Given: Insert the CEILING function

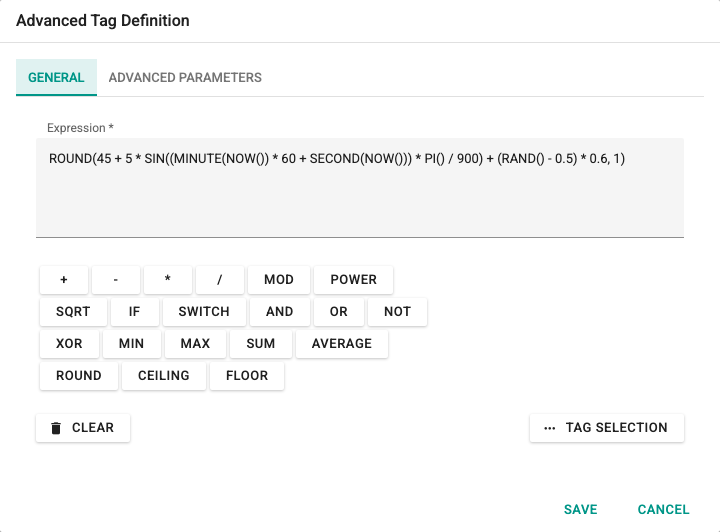Looking at the screenshot, I should [x=164, y=376].
